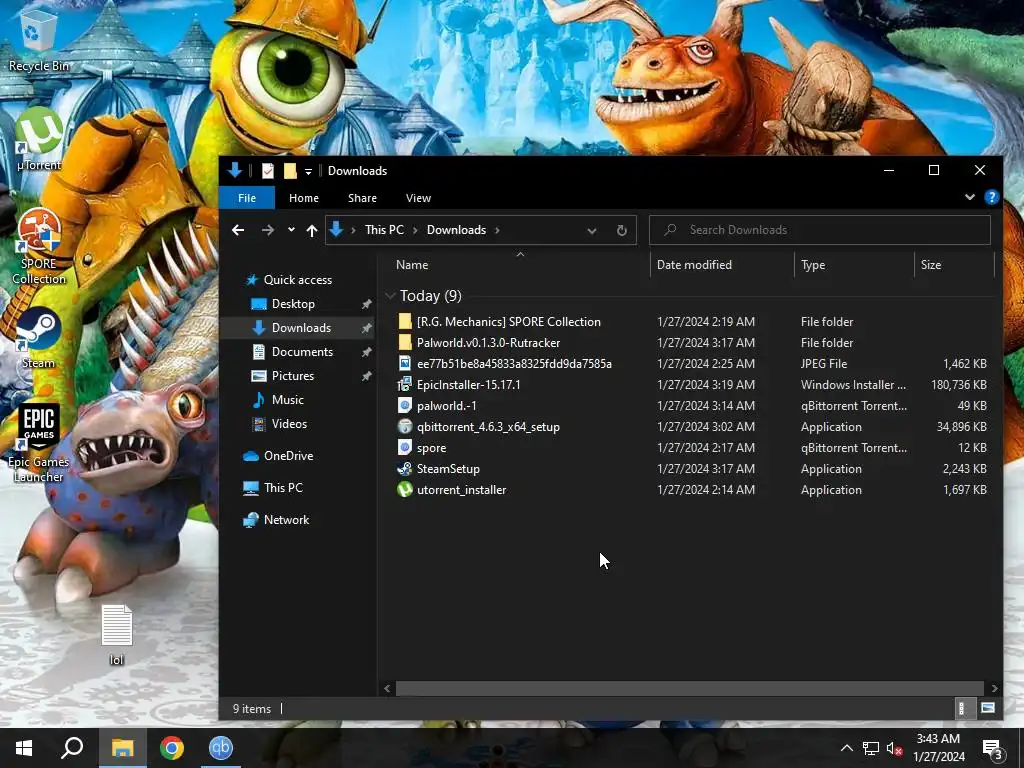Switch to large thumbnails view

tap(987, 708)
